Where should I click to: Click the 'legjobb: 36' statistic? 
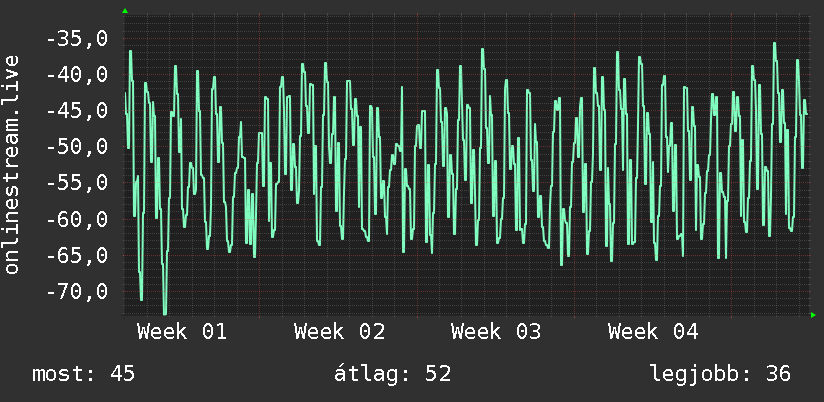point(720,374)
